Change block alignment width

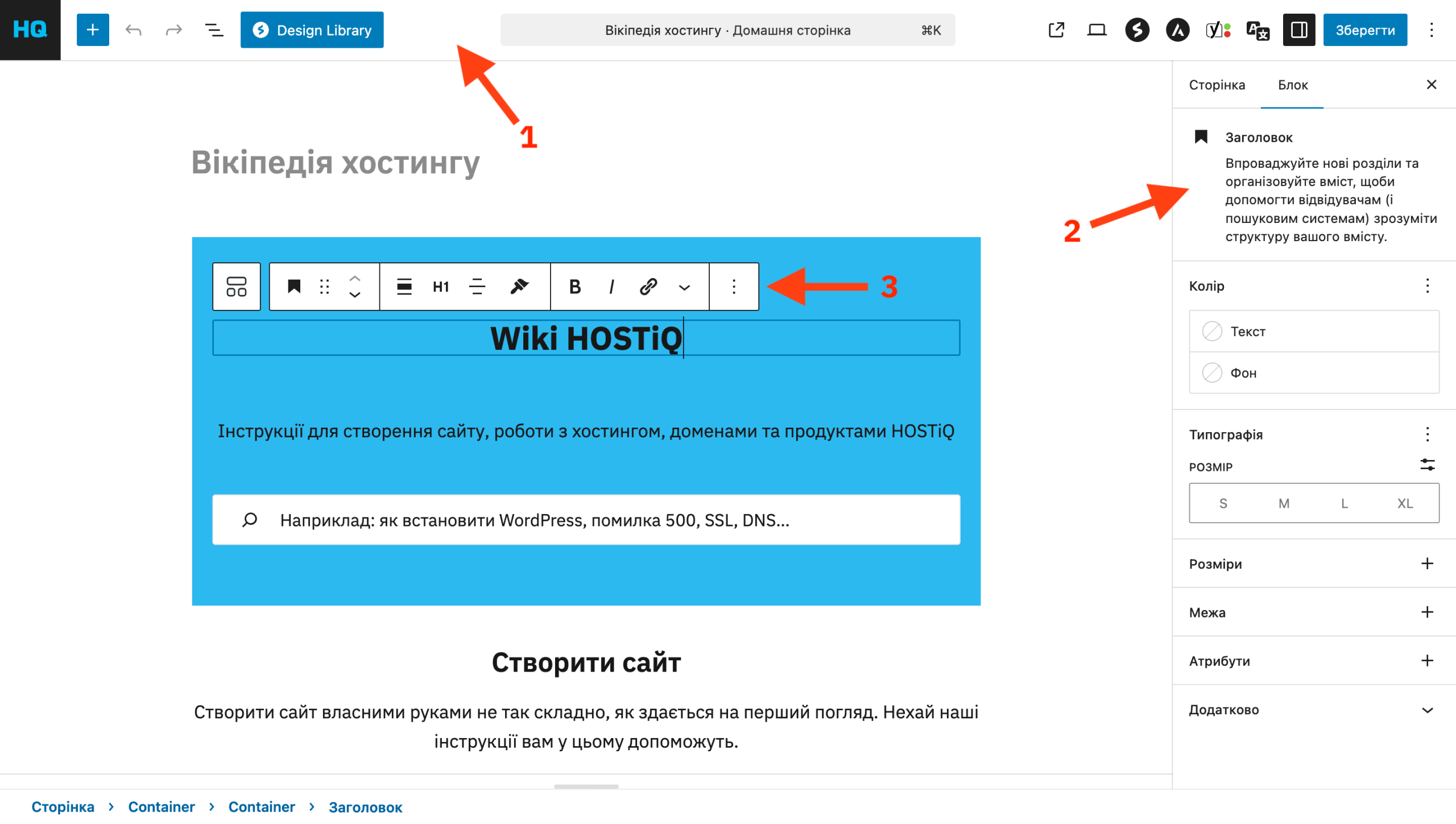404,287
